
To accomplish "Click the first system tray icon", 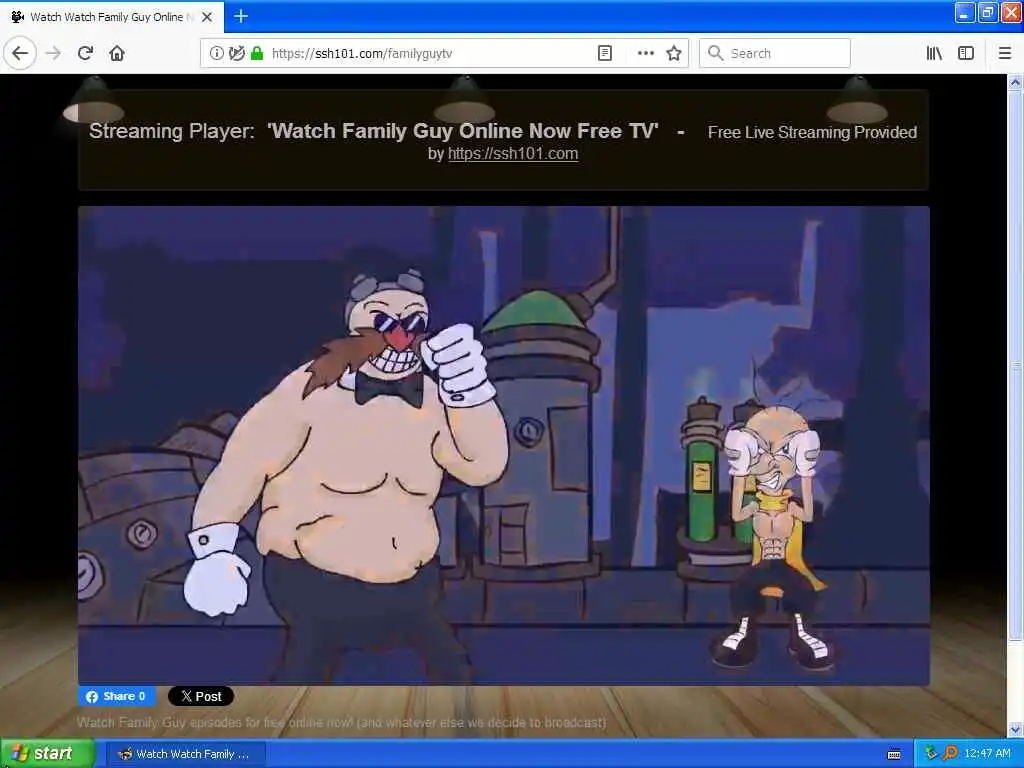I will [931, 754].
